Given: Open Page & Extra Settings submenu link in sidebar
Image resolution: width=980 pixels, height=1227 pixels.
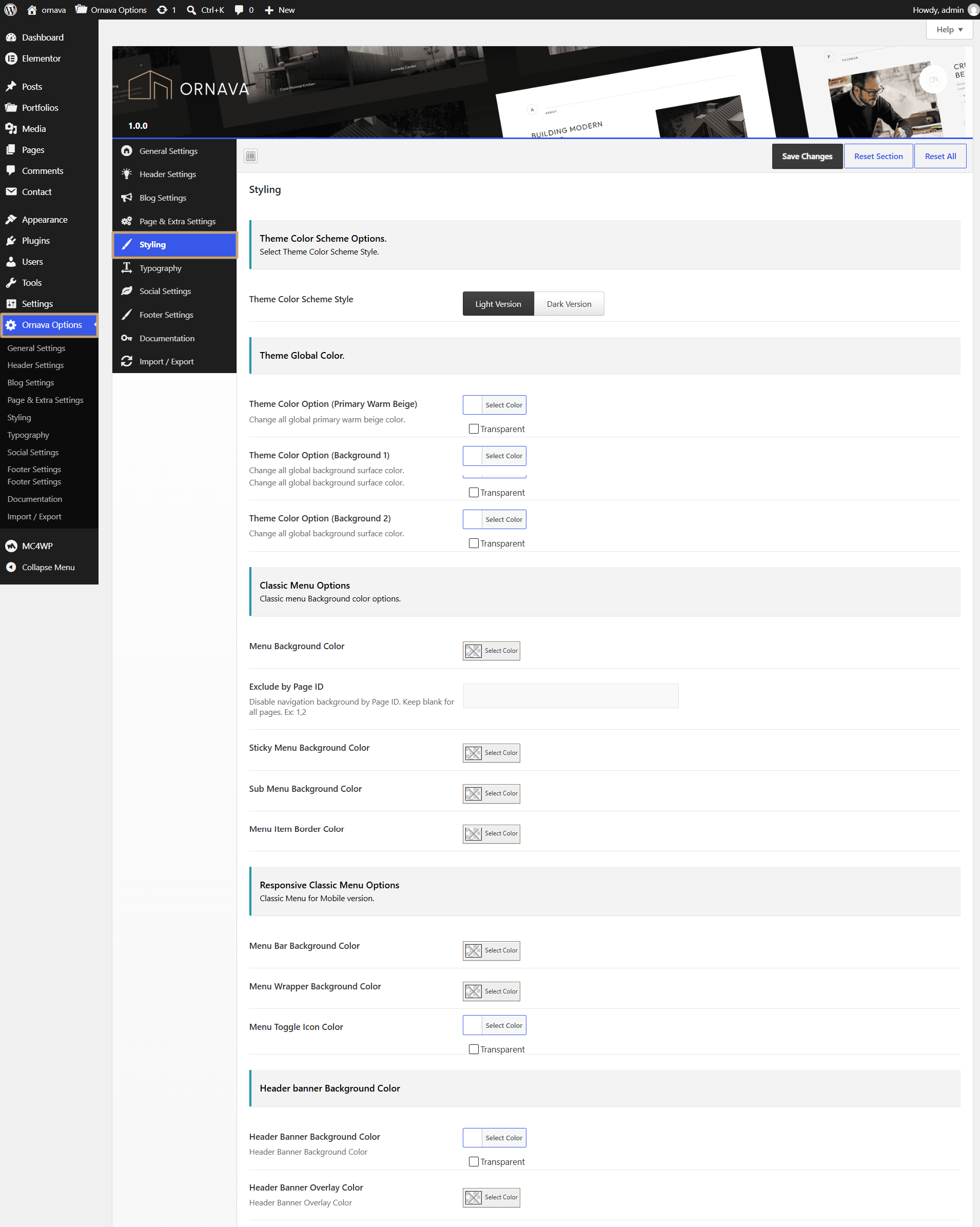Looking at the screenshot, I should pos(46,400).
